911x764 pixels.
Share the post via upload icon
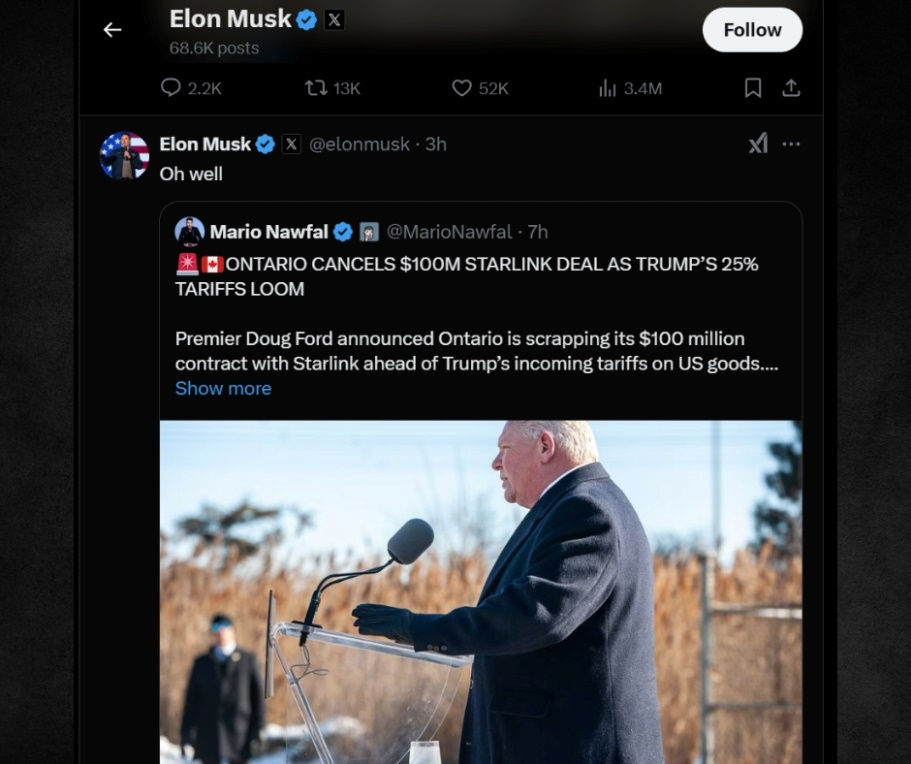(791, 88)
